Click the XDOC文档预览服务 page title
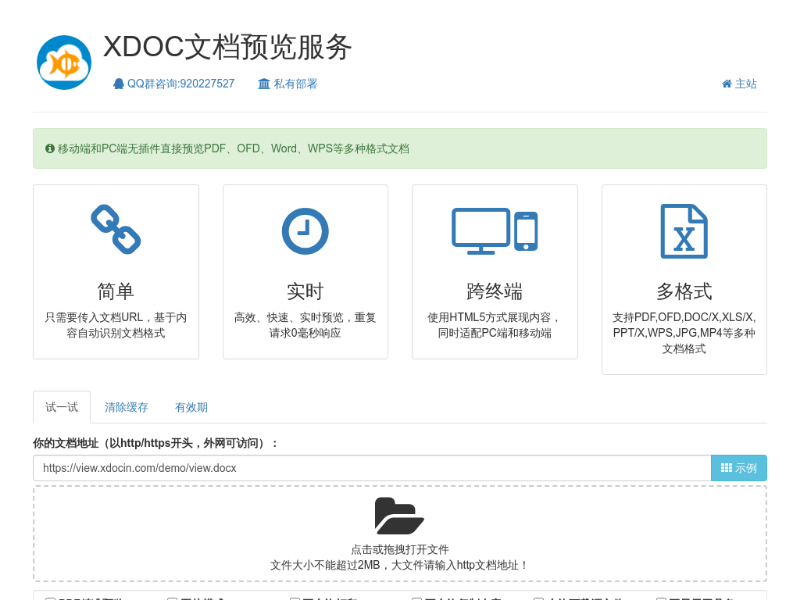Screen dimensions: 800x600 [228, 47]
